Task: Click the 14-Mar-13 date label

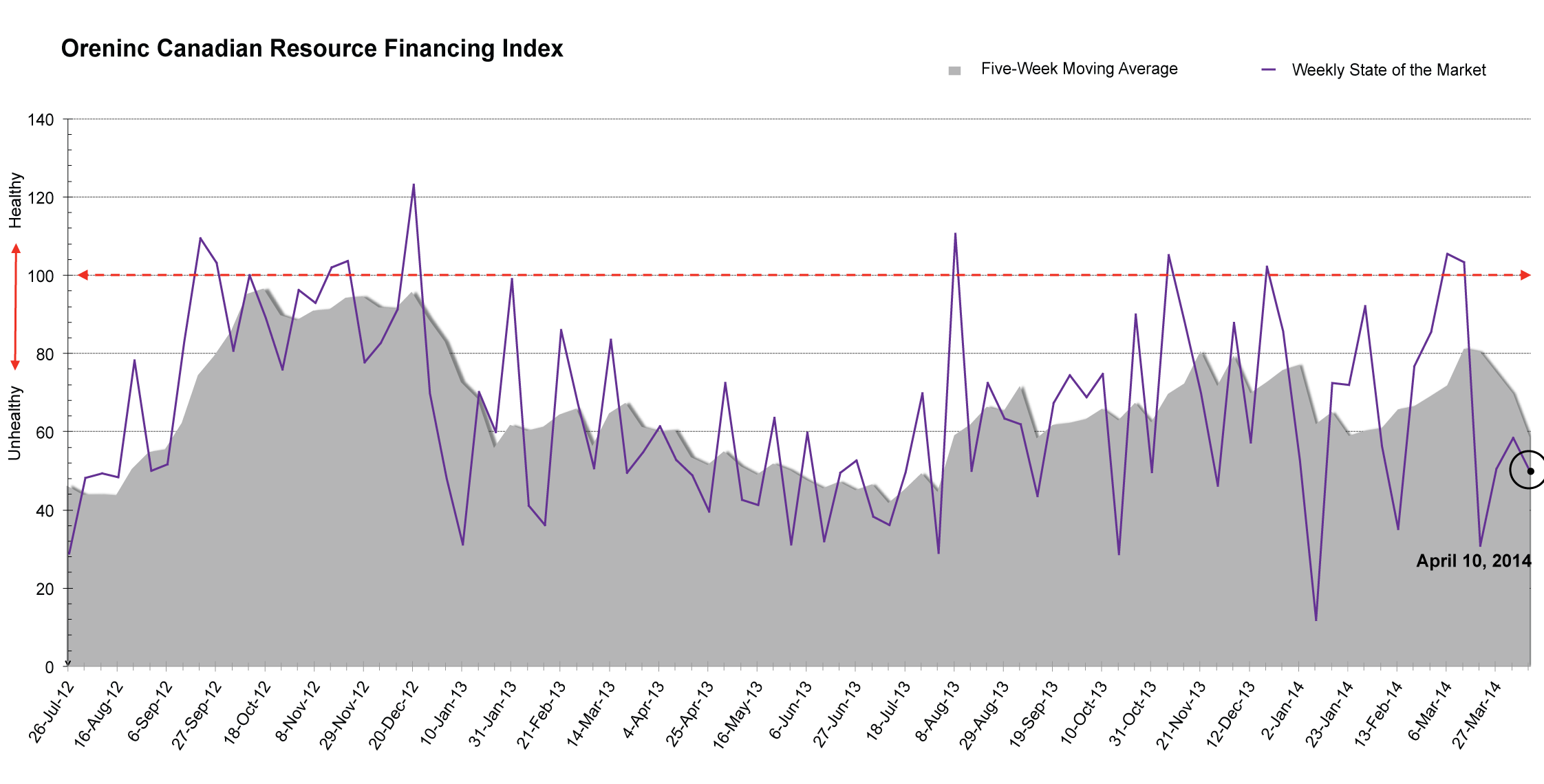Action: click(591, 714)
